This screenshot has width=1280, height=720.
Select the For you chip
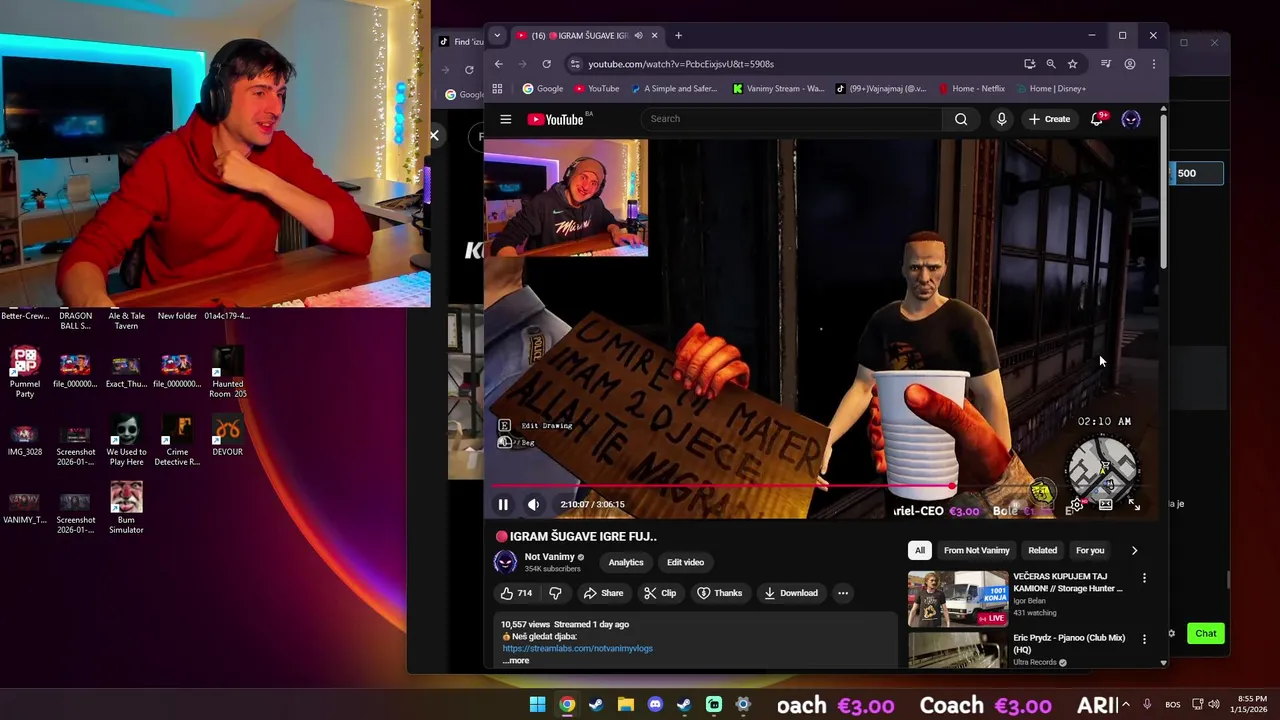click(x=1089, y=550)
